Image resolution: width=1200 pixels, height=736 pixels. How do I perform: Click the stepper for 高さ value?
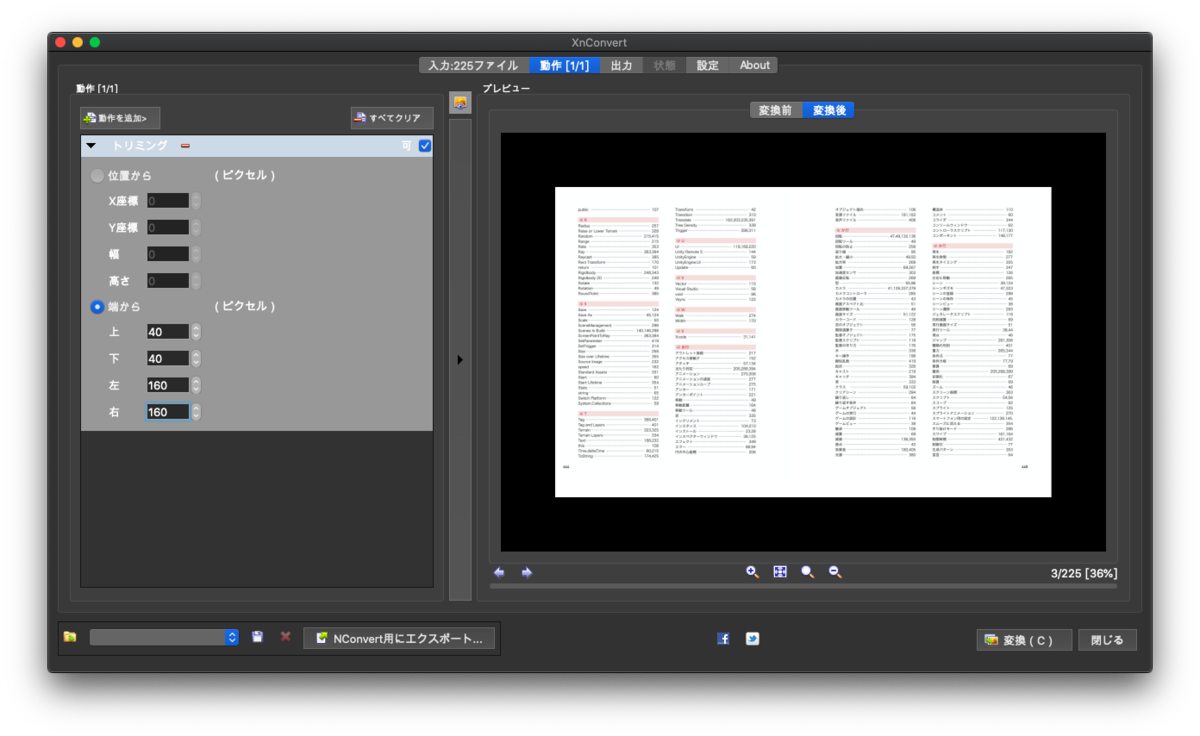196,281
